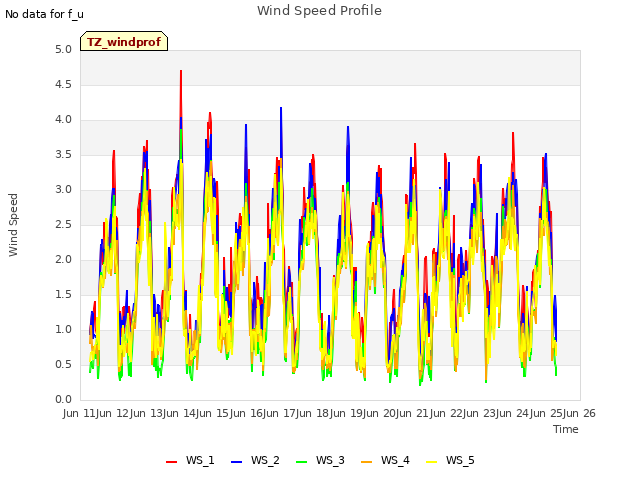Click the Jun 17 x-axis tick label
The height and width of the screenshot is (480, 640).
(x=280, y=413)
